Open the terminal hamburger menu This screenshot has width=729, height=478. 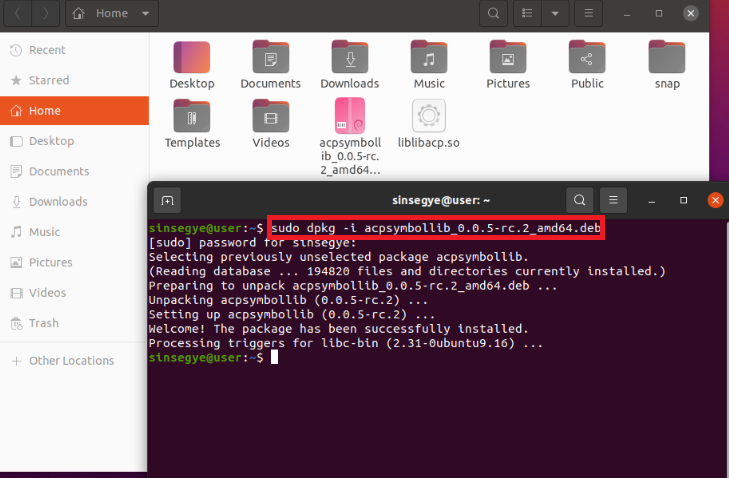pyautogui.click(x=613, y=200)
